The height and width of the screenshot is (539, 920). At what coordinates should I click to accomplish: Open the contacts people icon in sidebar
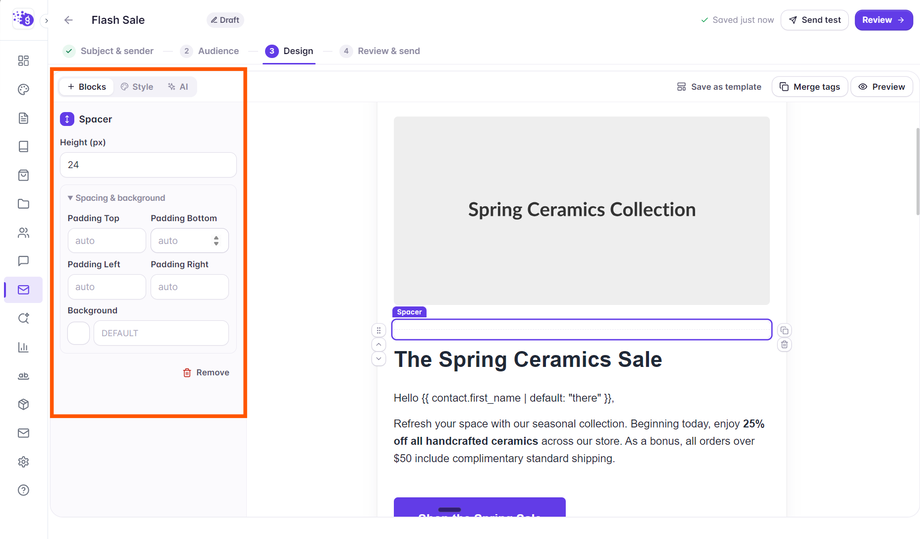(23, 232)
